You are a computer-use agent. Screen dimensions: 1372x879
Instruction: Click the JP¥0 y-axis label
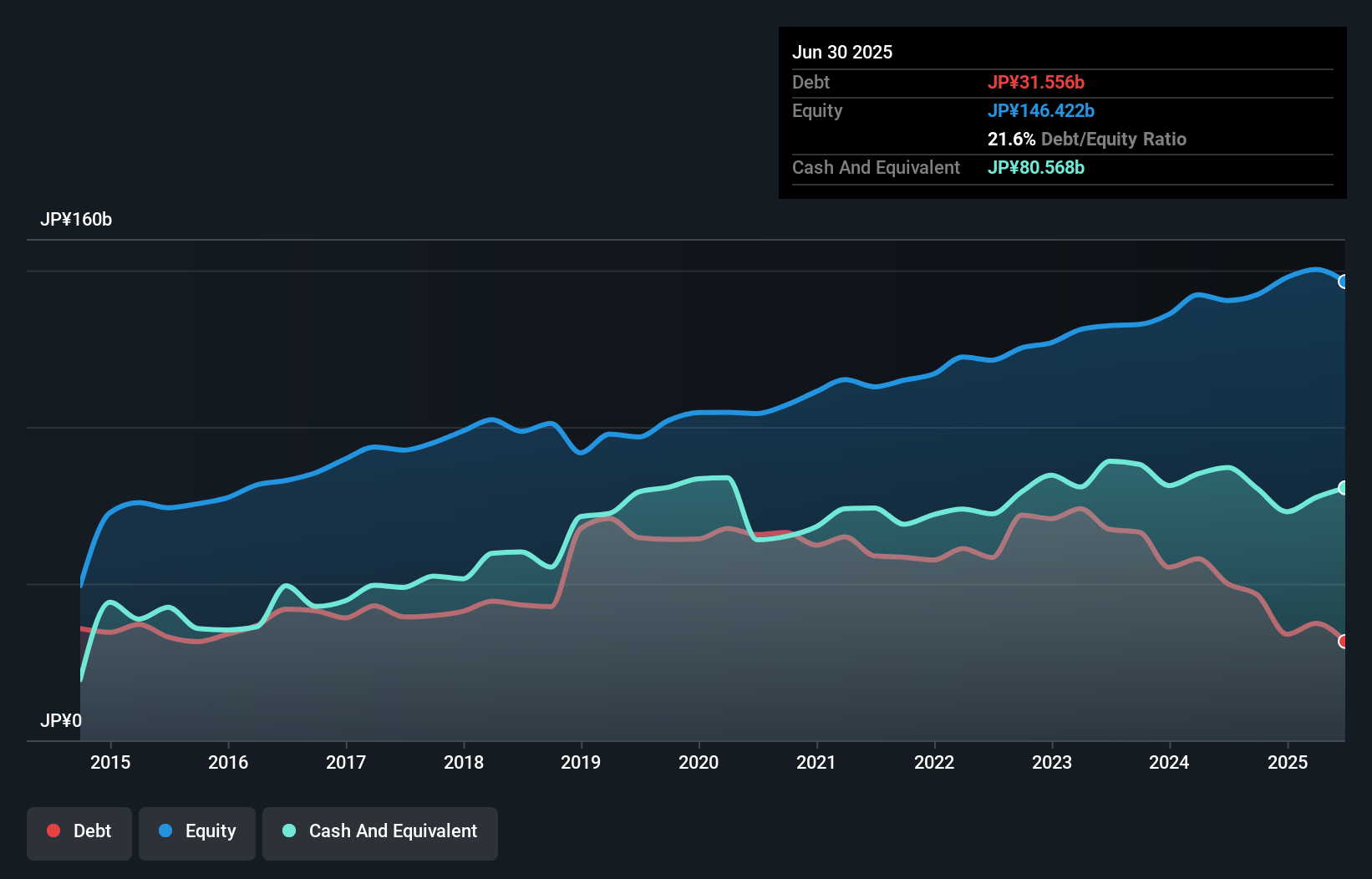pos(61,720)
